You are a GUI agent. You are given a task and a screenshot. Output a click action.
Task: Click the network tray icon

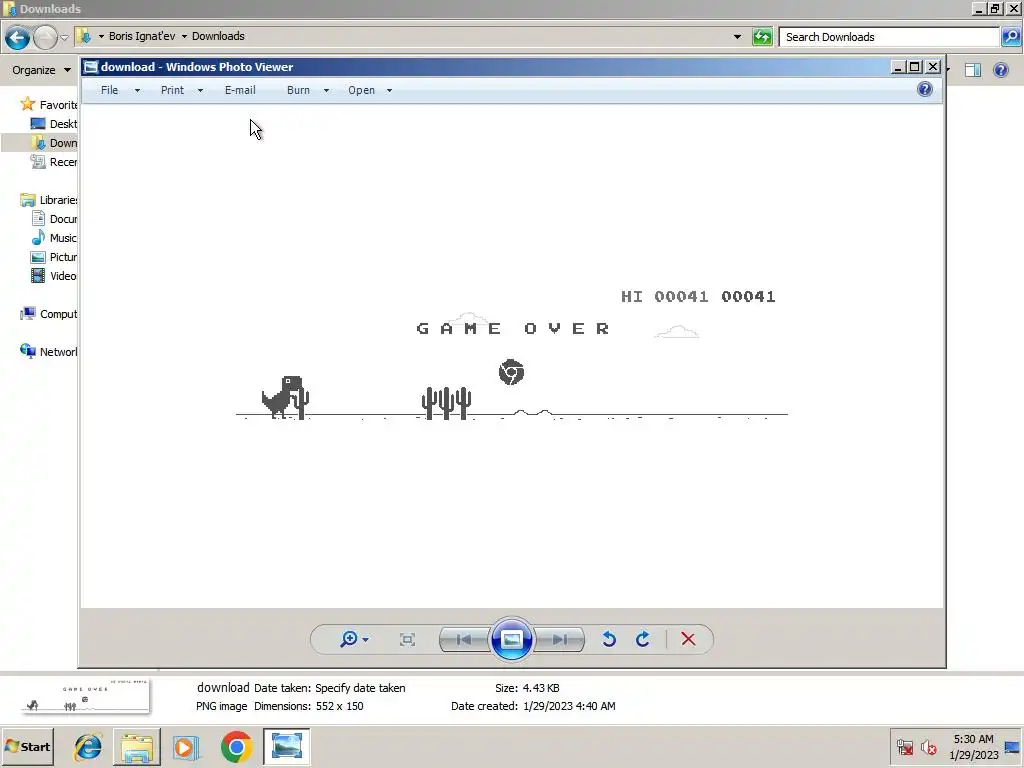905,747
